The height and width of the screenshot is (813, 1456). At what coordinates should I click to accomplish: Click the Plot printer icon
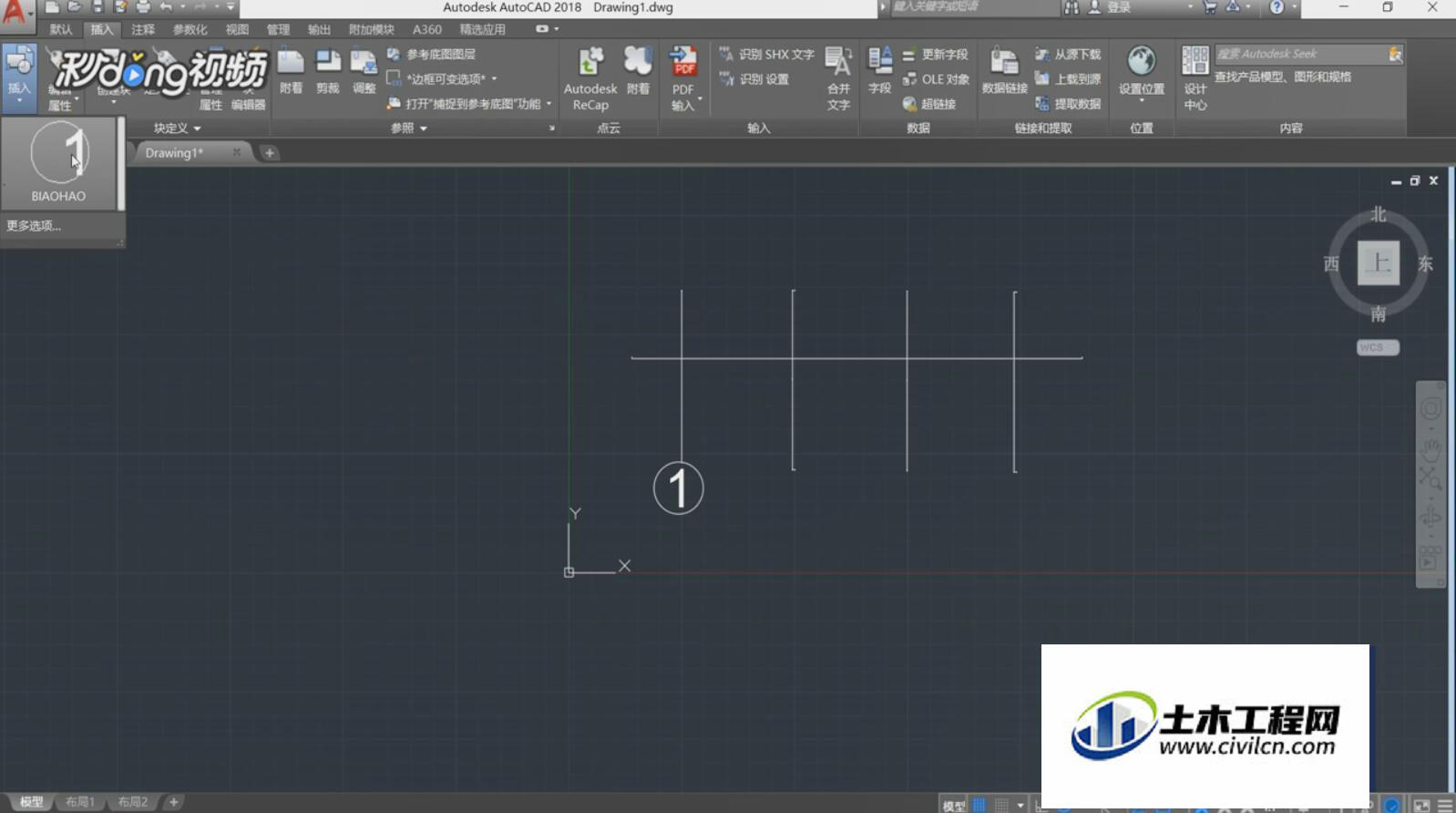point(143,6)
